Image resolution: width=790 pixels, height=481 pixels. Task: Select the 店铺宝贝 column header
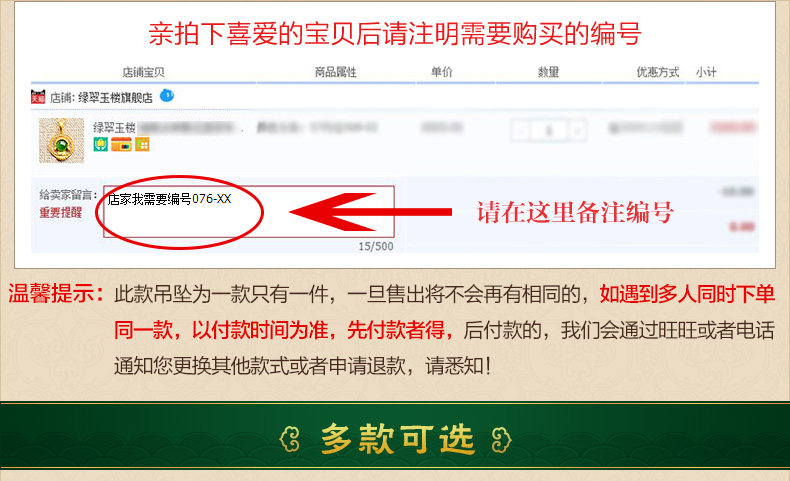click(144, 73)
